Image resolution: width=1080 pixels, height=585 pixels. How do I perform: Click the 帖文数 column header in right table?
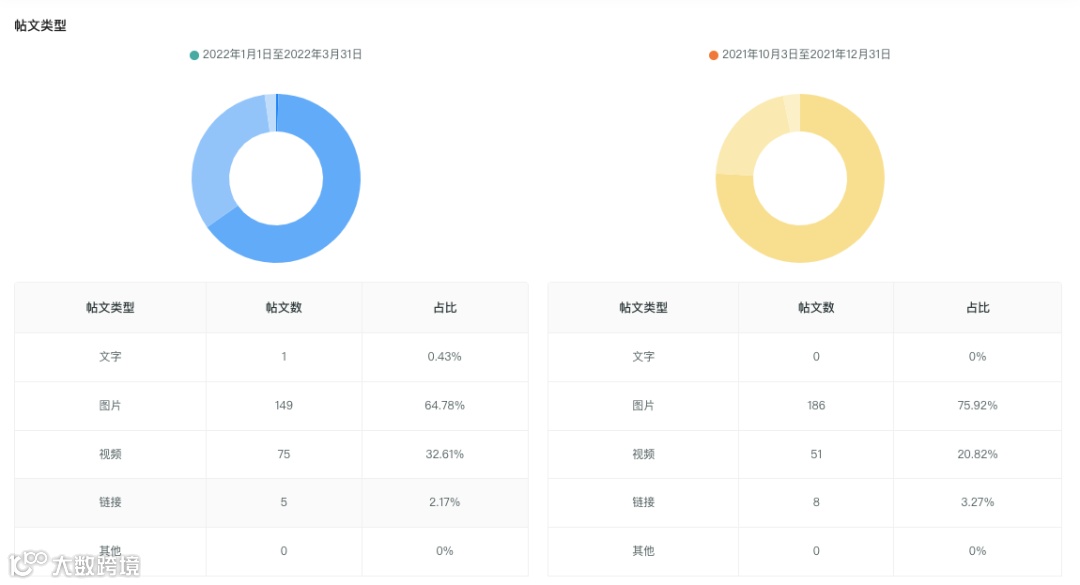[x=816, y=307]
